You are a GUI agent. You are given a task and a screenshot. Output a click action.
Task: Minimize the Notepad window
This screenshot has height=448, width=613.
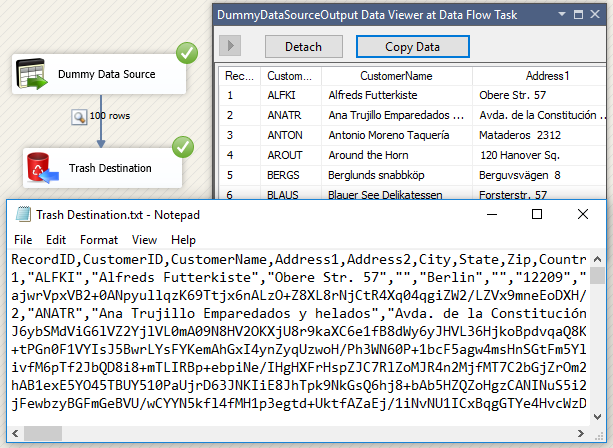(x=492, y=214)
